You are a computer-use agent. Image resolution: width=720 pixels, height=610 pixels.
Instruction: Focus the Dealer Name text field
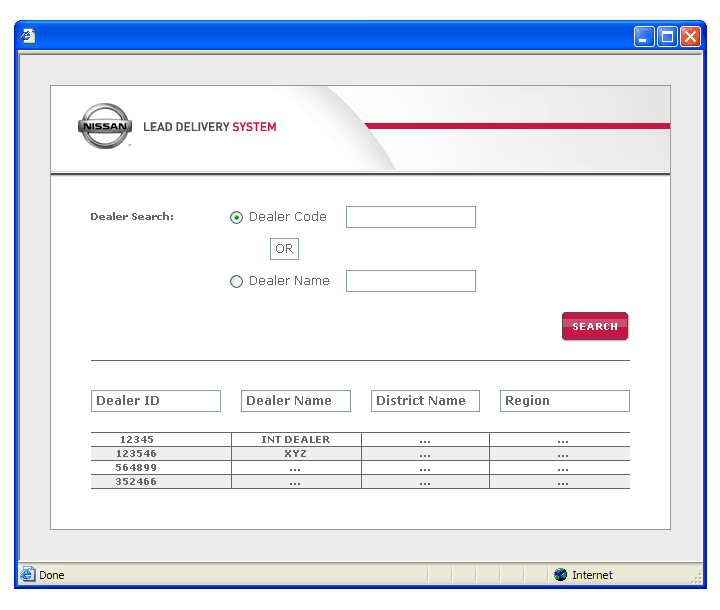[x=410, y=281]
